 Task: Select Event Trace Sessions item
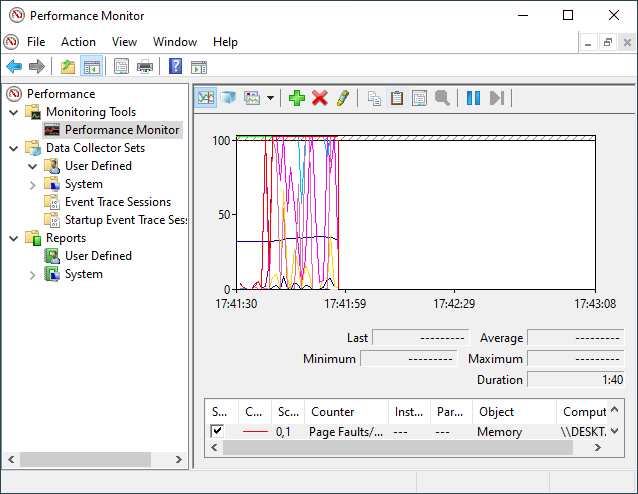pyautogui.click(x=118, y=202)
